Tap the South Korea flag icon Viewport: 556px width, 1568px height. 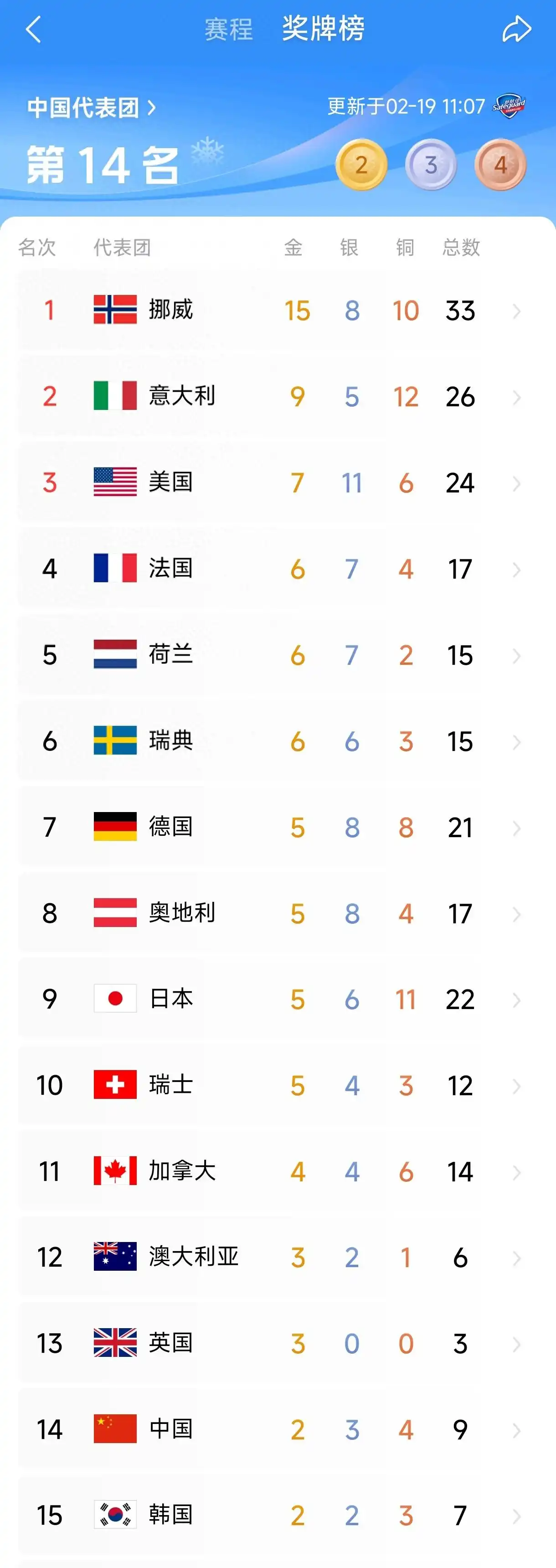(x=115, y=1515)
